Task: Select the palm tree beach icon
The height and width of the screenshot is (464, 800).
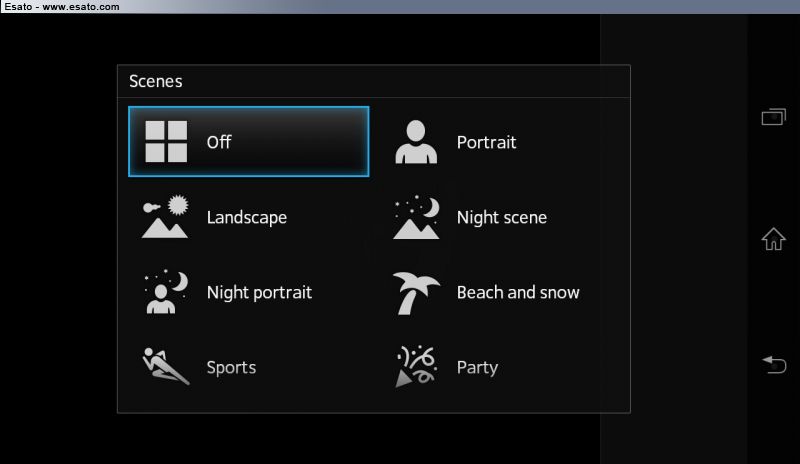Action: tap(416, 292)
